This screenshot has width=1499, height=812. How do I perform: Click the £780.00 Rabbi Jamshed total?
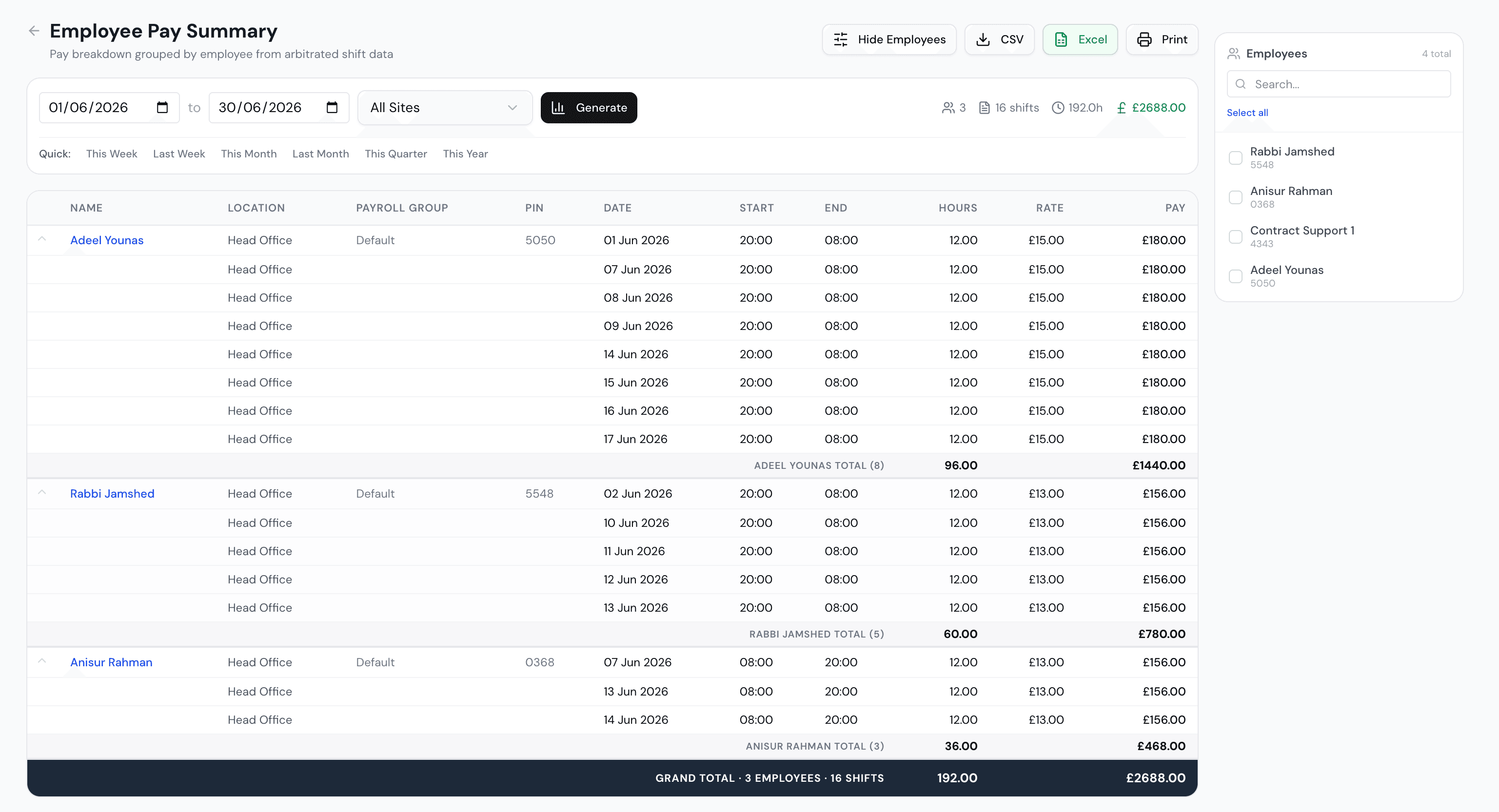[1162, 634]
